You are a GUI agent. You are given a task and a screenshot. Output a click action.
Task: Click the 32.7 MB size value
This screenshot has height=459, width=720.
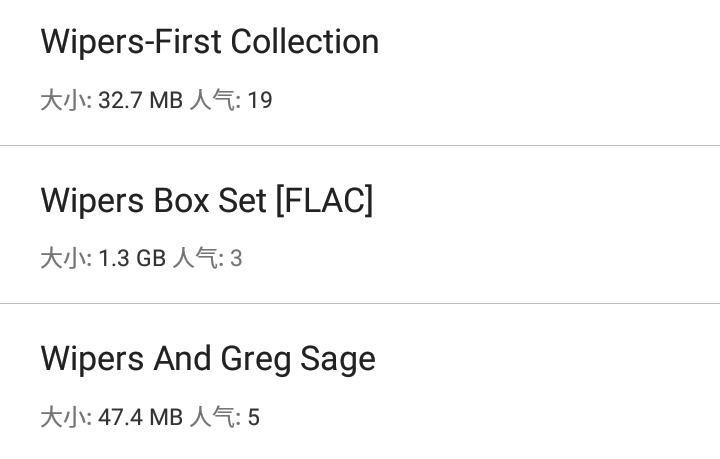140,101
